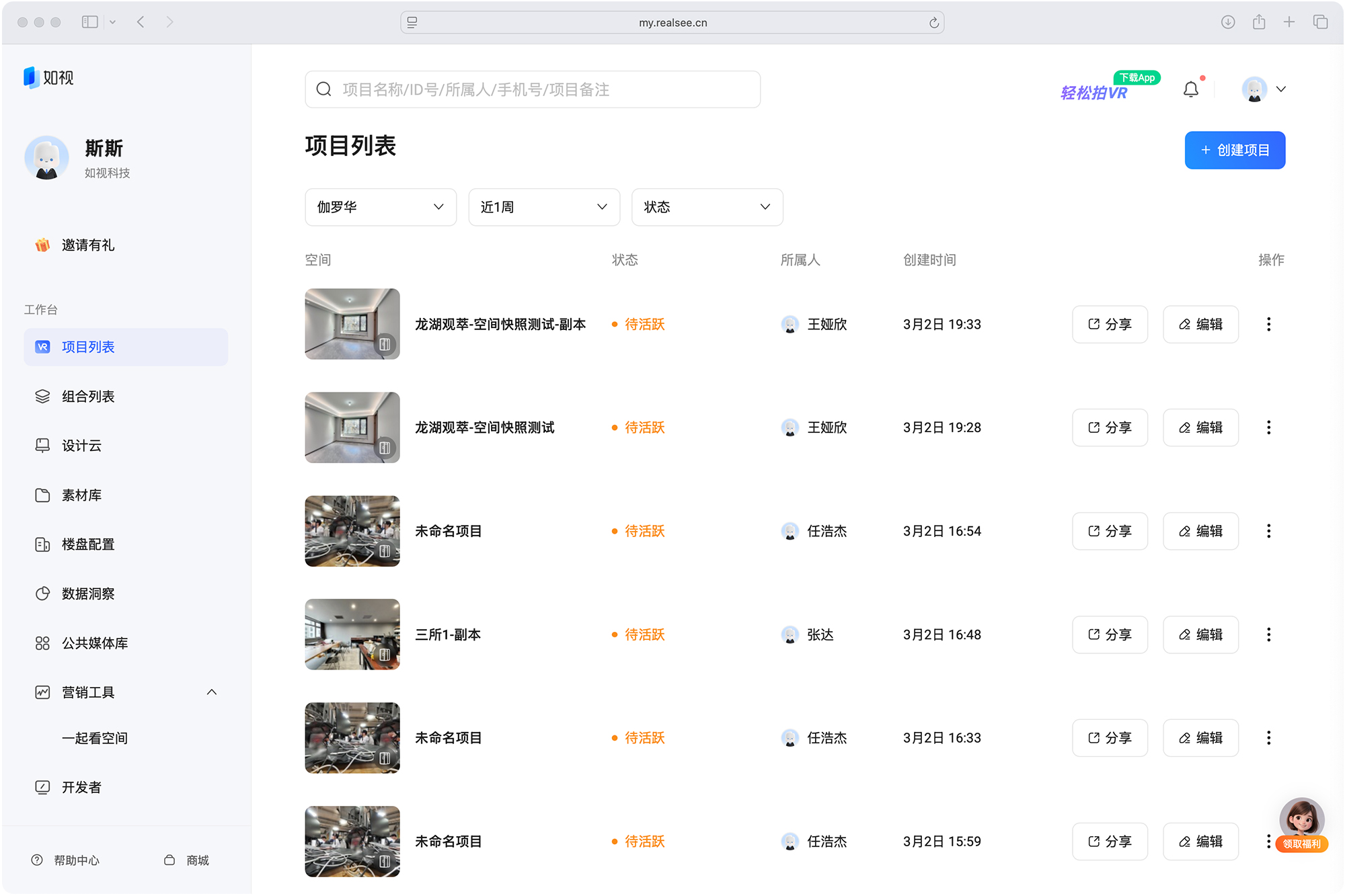Collapse the 营销工具 sidebar section
1345x896 pixels.
point(212,692)
